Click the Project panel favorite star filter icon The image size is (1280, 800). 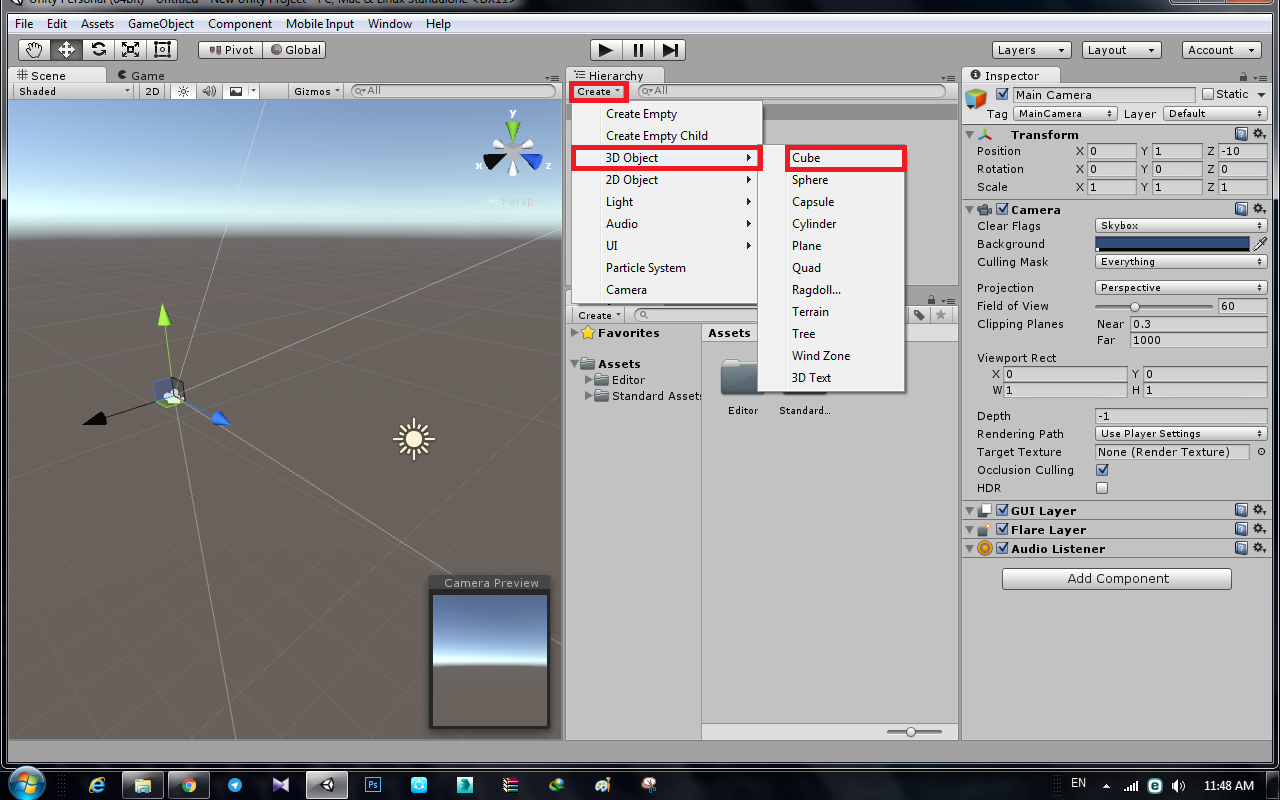(940, 315)
